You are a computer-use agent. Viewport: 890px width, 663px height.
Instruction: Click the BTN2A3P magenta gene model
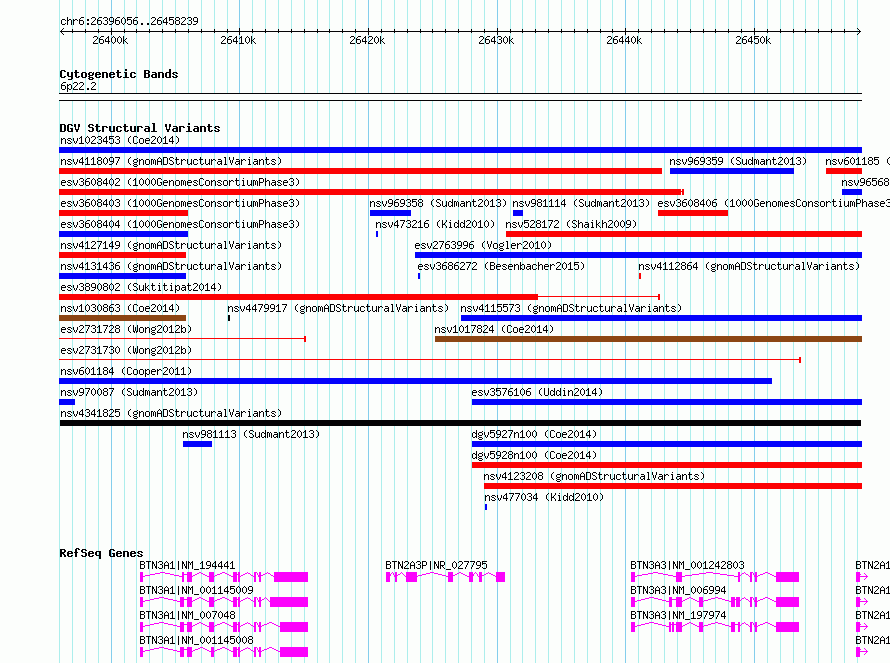click(x=446, y=577)
